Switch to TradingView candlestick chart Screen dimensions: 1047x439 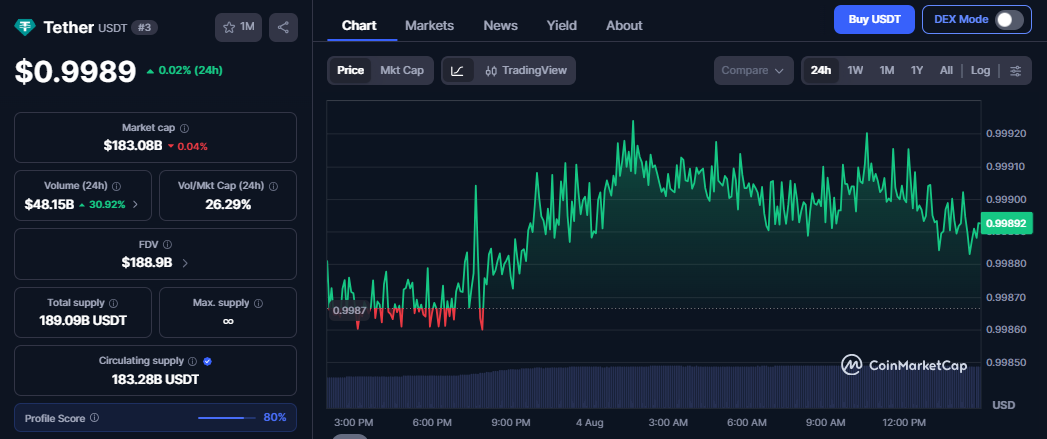click(526, 70)
